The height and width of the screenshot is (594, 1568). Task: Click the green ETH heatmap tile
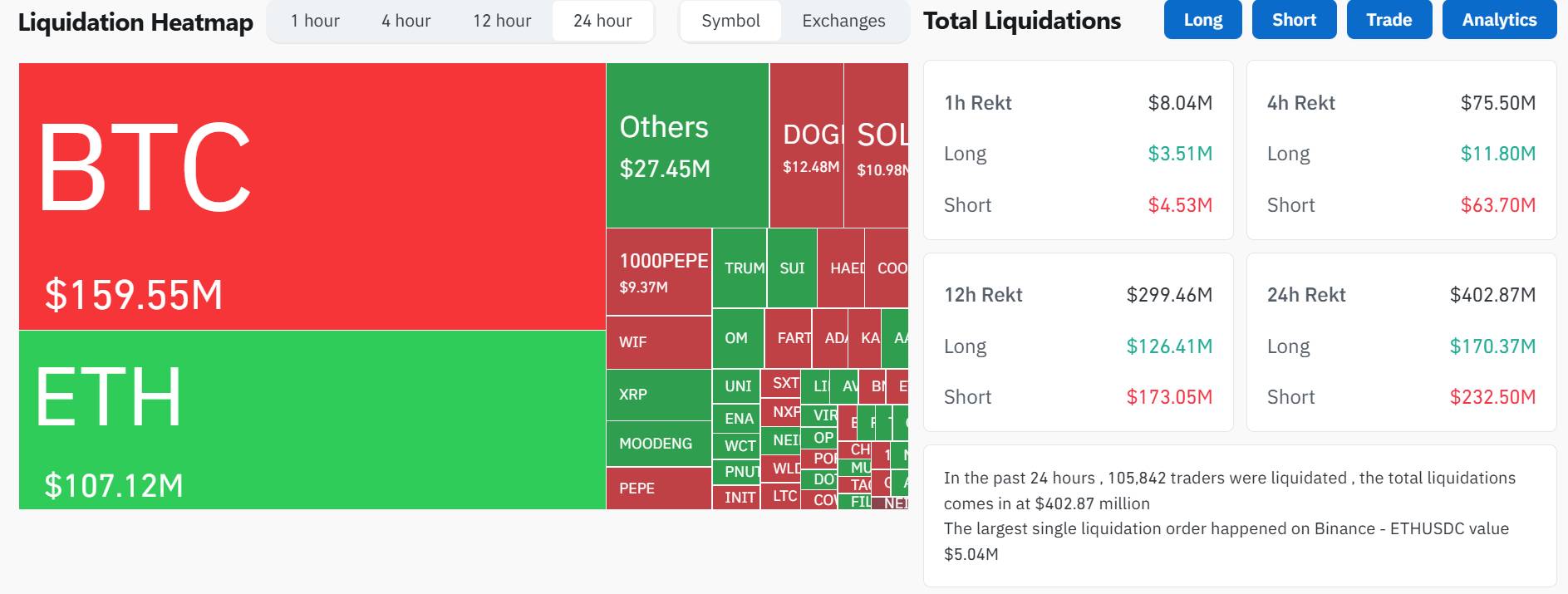coord(312,420)
